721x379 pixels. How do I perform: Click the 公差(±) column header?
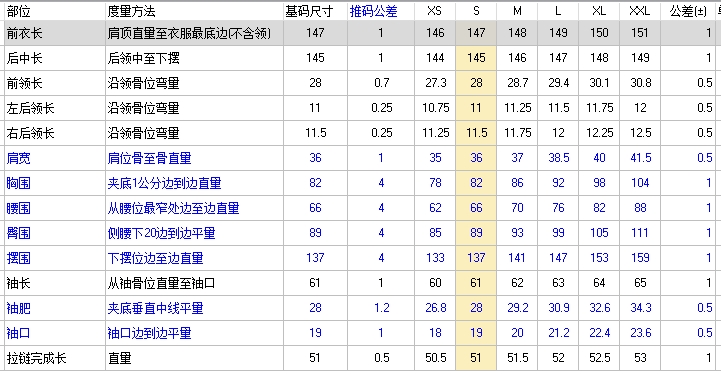point(688,11)
